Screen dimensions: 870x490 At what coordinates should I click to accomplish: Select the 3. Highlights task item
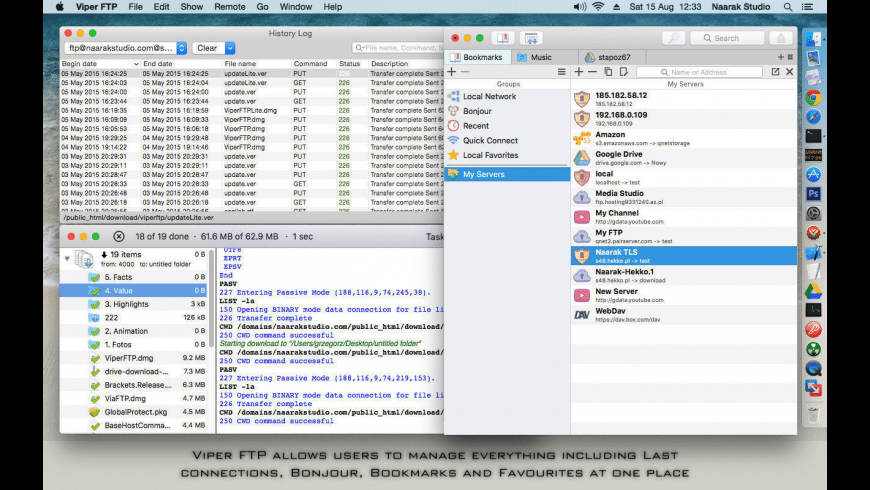pos(133,304)
